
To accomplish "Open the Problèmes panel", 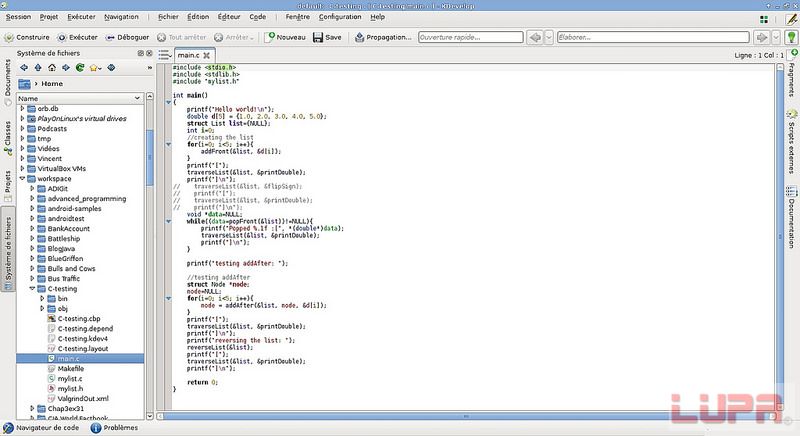I will (114, 428).
